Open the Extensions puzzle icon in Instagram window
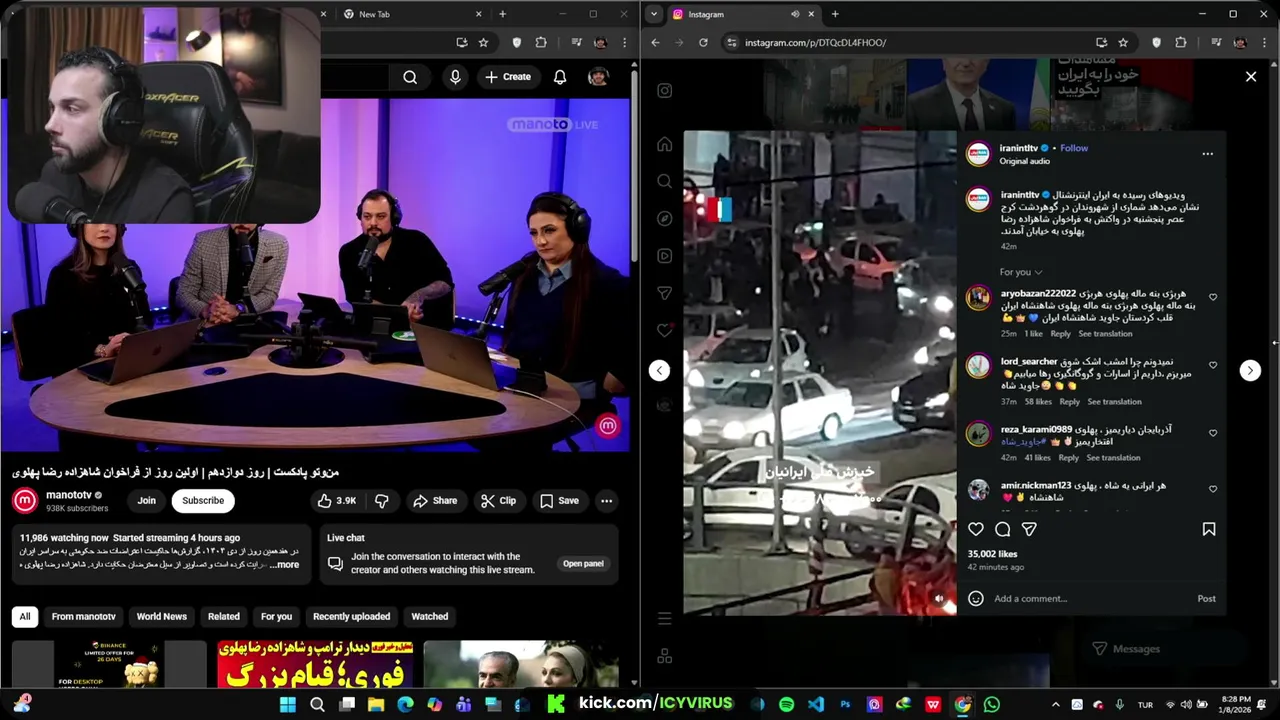 [x=1181, y=43]
